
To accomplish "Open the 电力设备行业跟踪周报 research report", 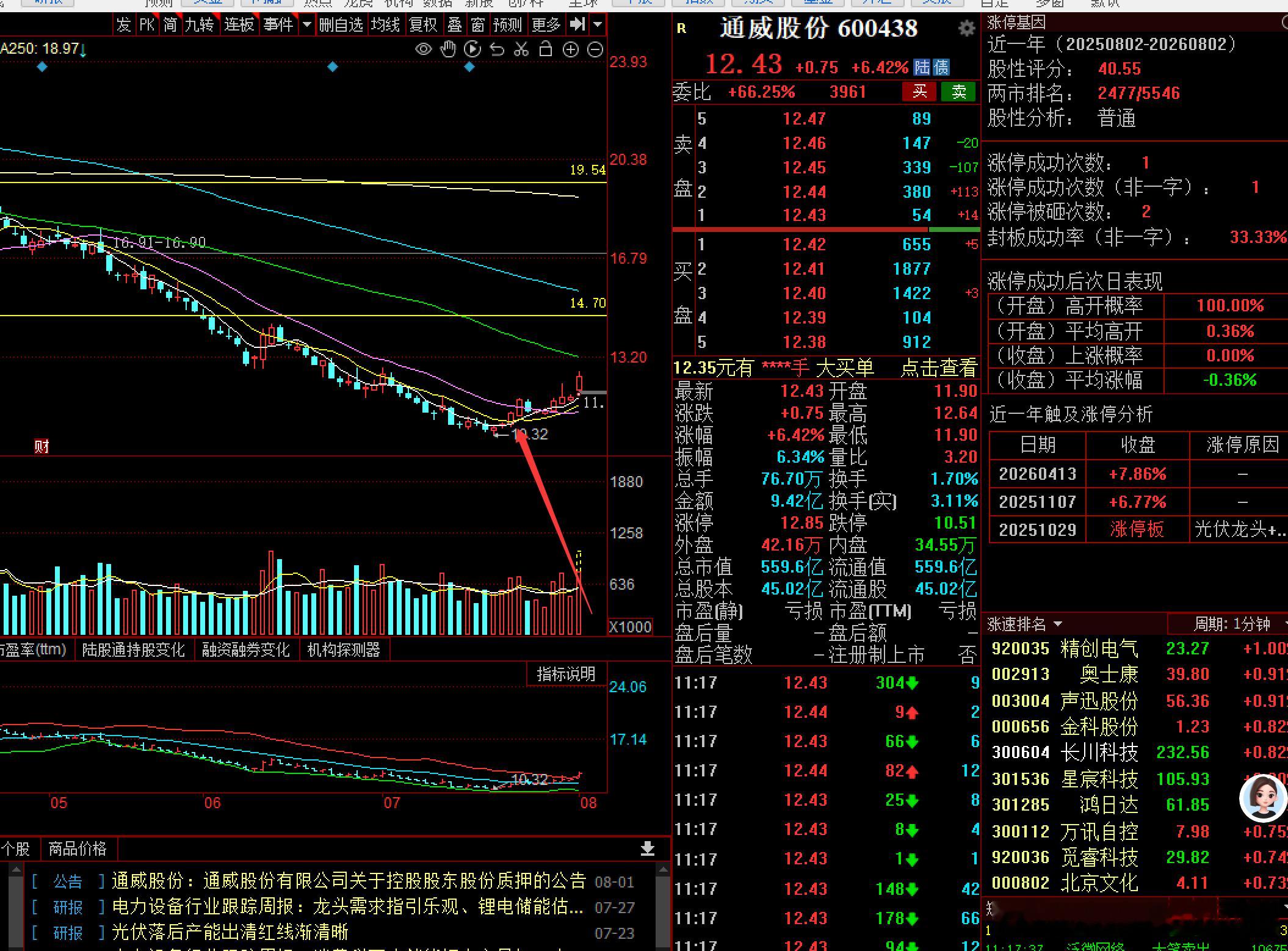I will click(x=348, y=906).
